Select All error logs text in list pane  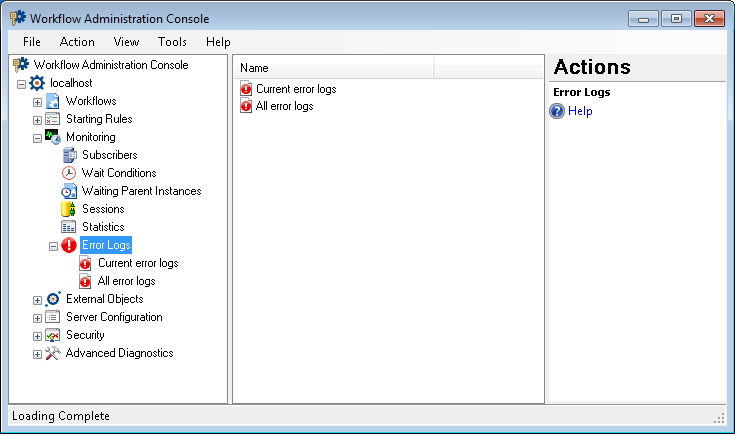pos(285,106)
